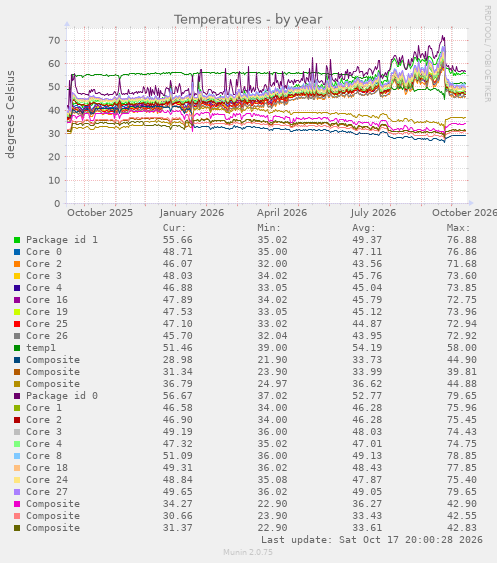Click the light blue Core 8 swatch
Screen dimensions: 497x563
pos(17,456)
